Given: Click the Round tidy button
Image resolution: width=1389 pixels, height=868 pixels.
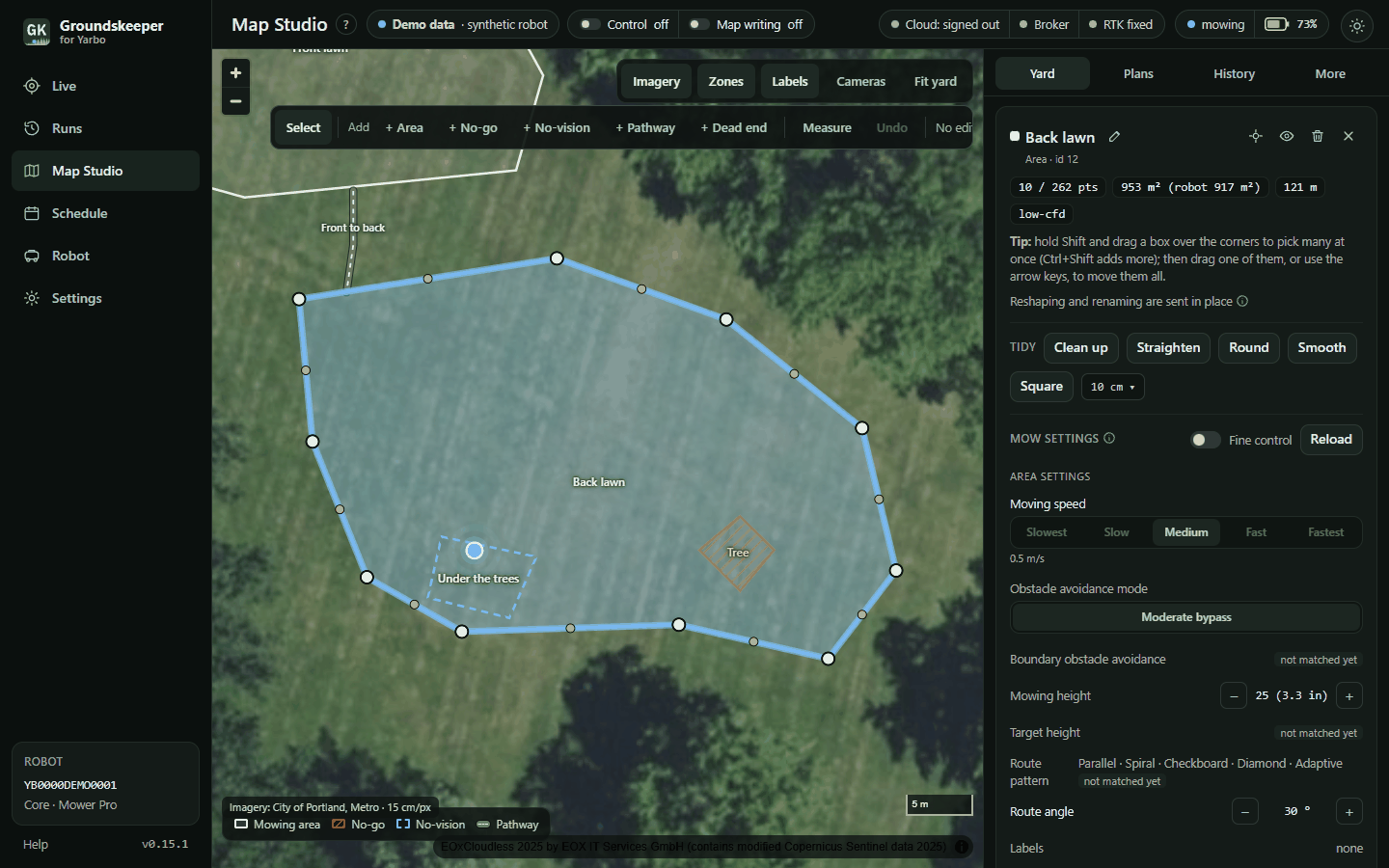Looking at the screenshot, I should click(1249, 348).
